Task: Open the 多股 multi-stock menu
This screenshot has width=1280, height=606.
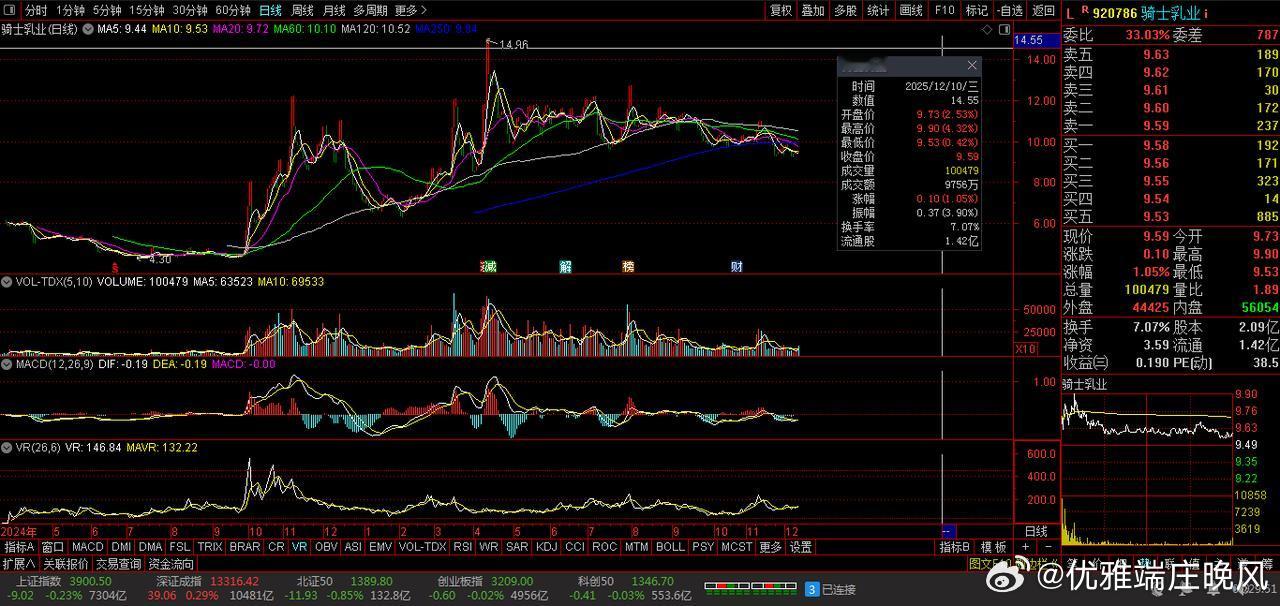Action: [845, 10]
